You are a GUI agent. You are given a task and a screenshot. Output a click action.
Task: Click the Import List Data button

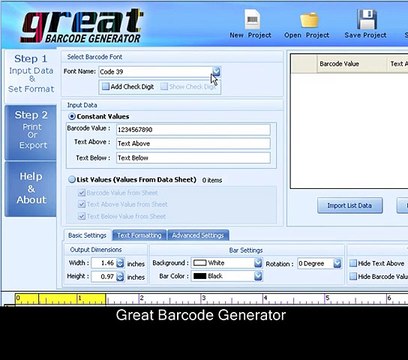click(x=350, y=206)
